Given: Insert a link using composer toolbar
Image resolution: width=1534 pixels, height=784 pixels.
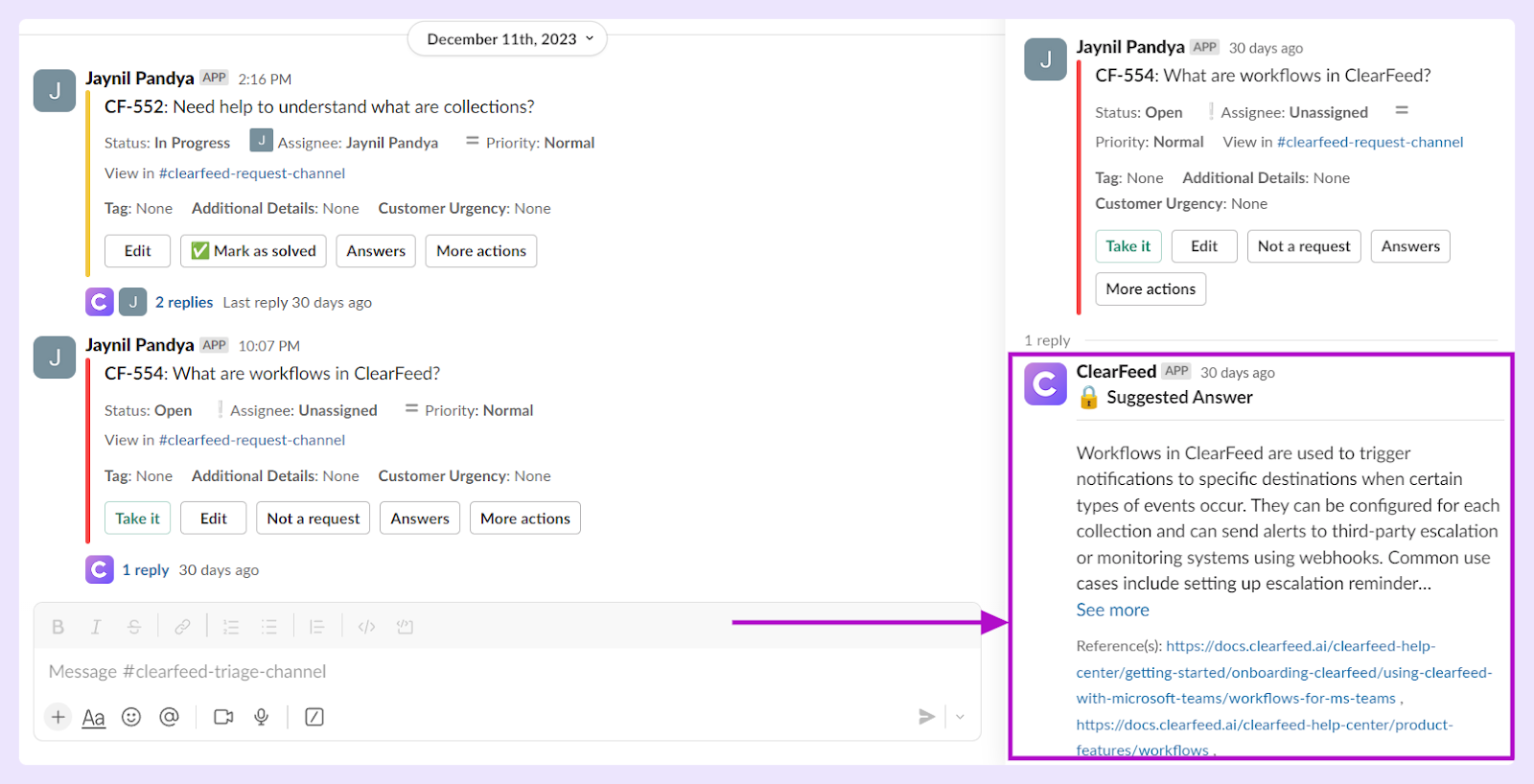Looking at the screenshot, I should (x=182, y=627).
